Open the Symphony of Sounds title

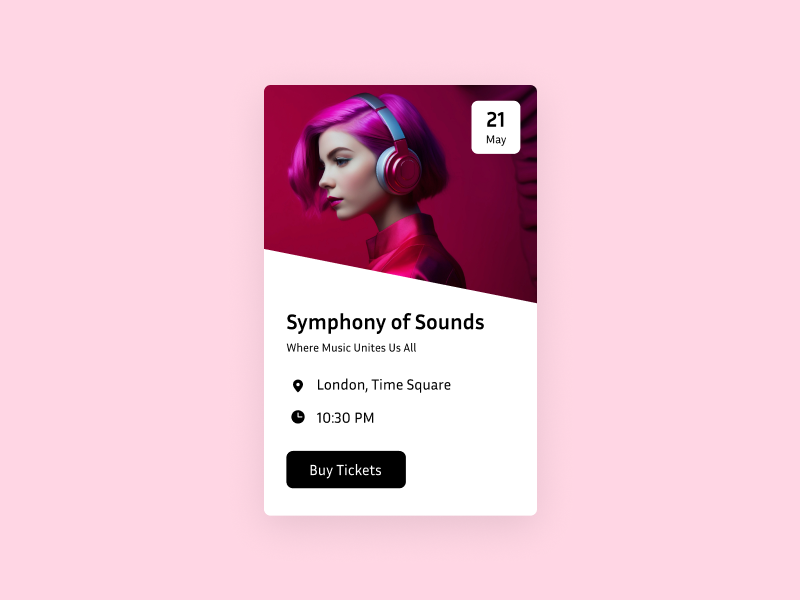385,322
